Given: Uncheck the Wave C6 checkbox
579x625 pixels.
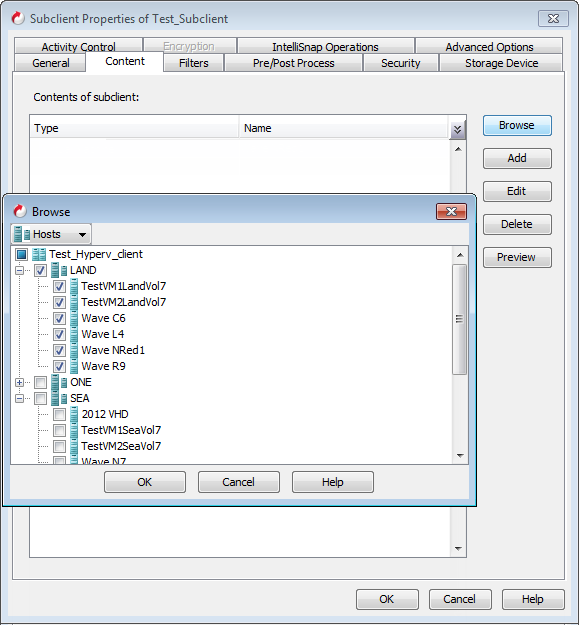Looking at the screenshot, I should coord(59,318).
